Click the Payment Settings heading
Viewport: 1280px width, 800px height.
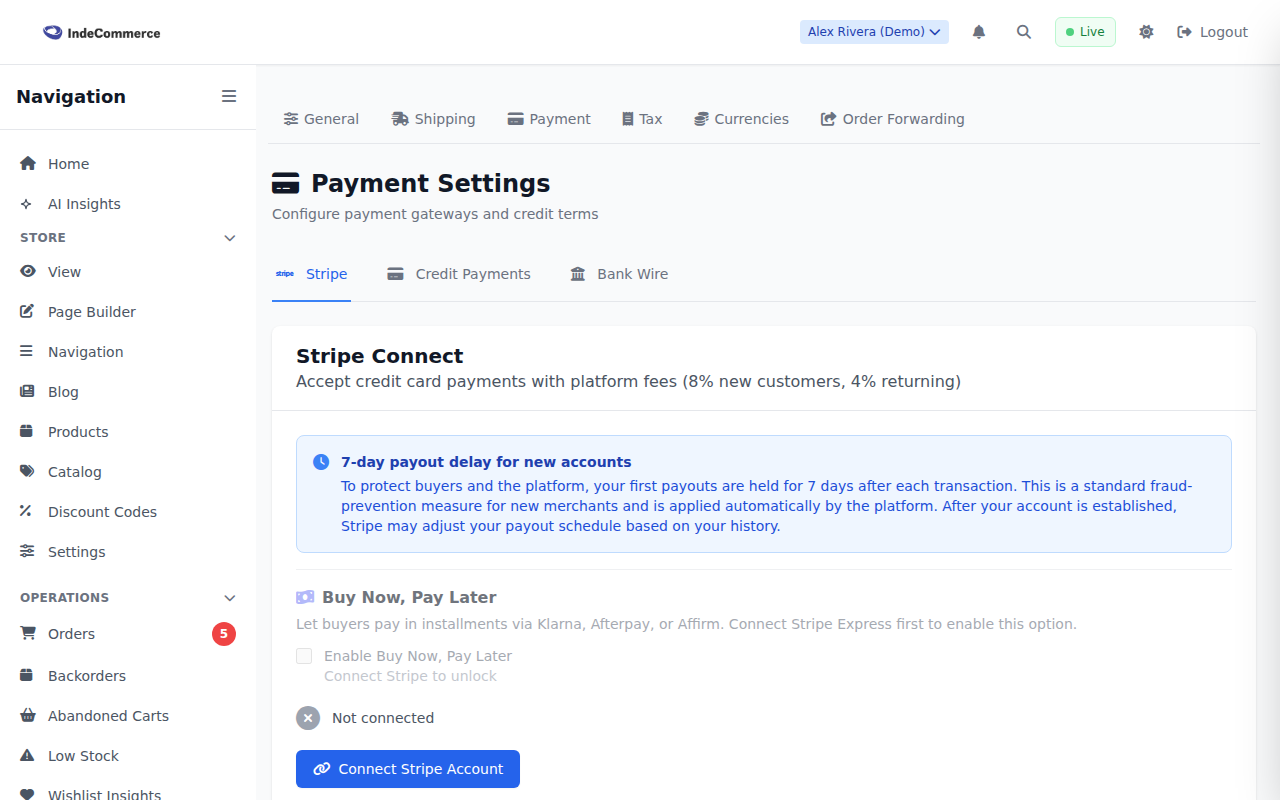point(430,183)
